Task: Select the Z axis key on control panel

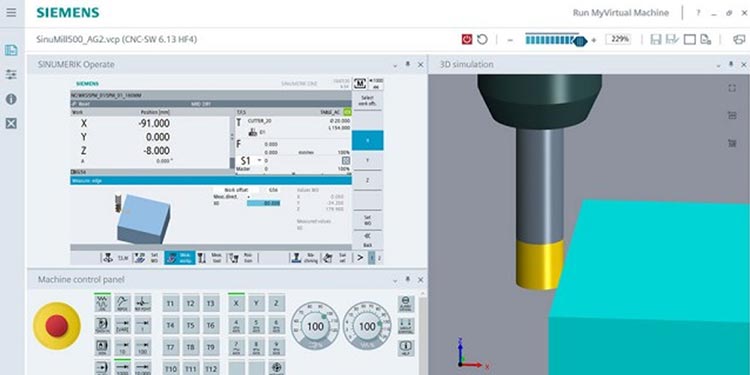Action: [x=276, y=303]
